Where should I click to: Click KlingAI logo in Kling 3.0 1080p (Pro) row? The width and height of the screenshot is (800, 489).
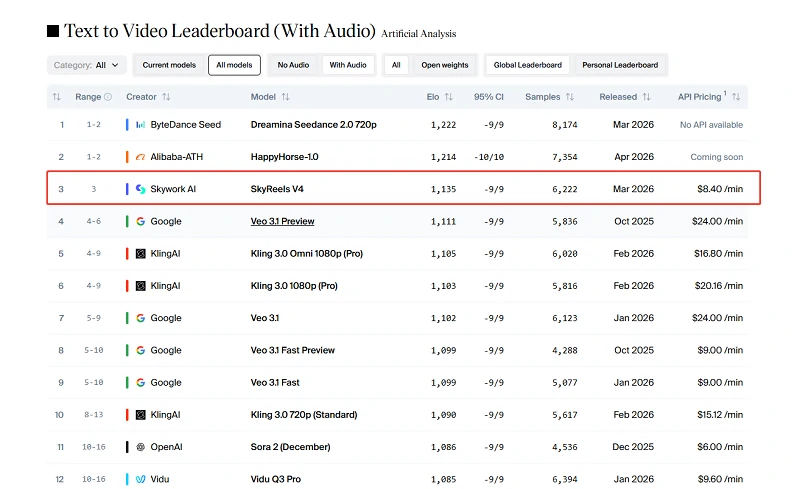pos(140,286)
